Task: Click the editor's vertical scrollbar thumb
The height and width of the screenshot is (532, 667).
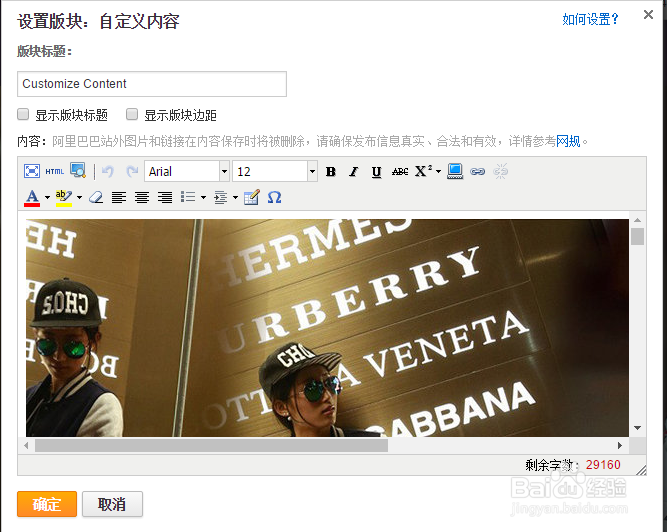Action: click(x=637, y=236)
